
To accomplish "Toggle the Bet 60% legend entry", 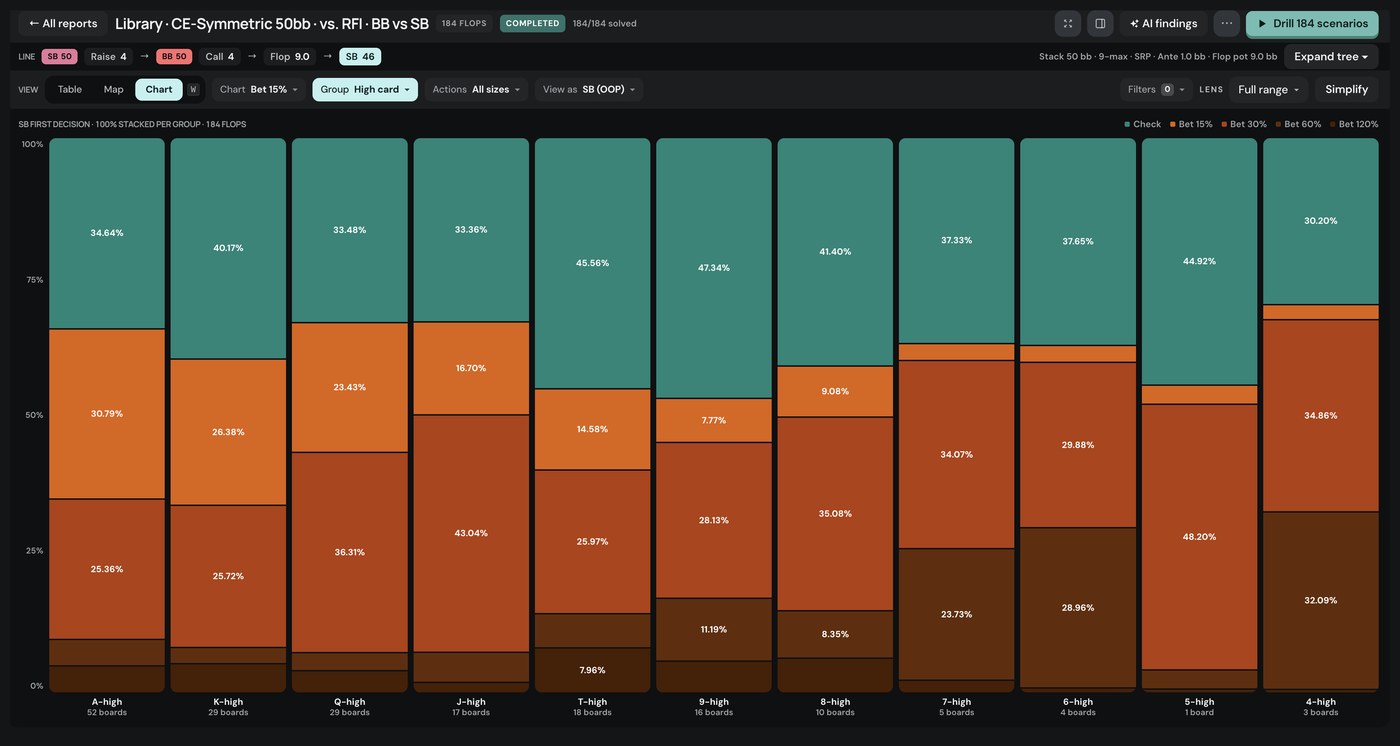I will [x=1298, y=125].
